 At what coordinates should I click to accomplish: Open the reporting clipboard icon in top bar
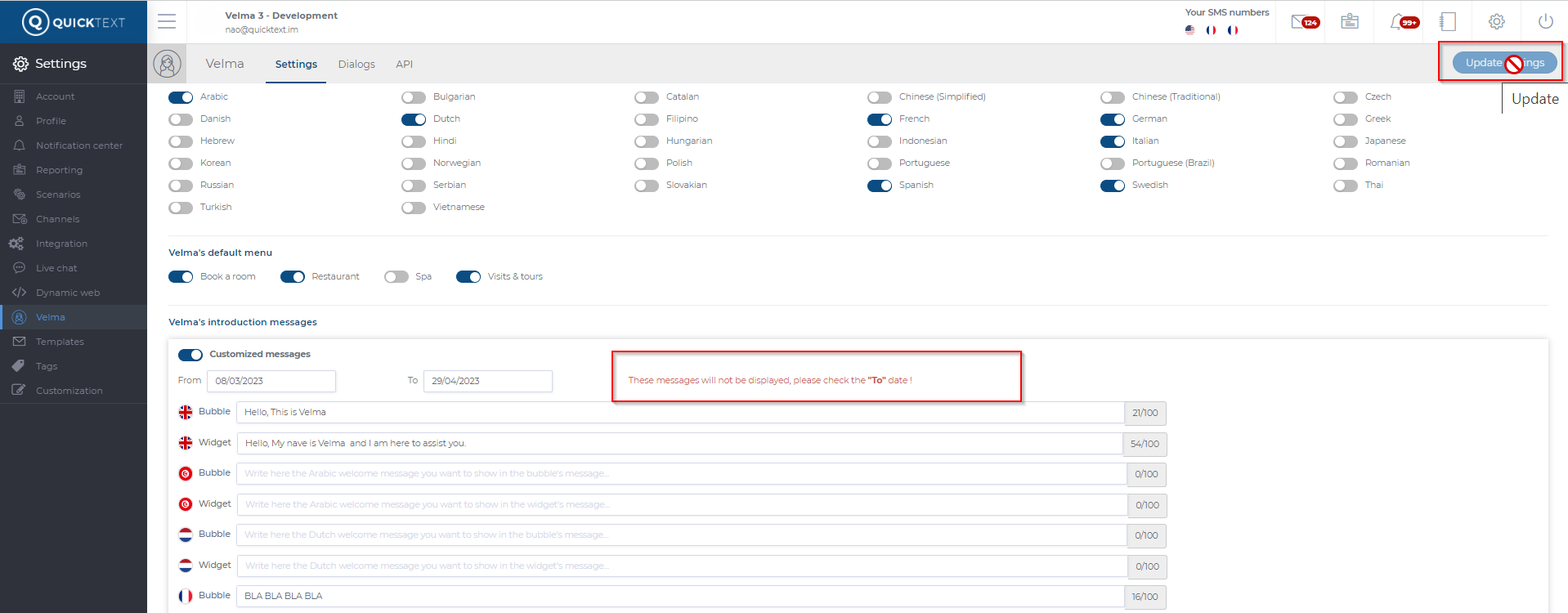[1350, 22]
